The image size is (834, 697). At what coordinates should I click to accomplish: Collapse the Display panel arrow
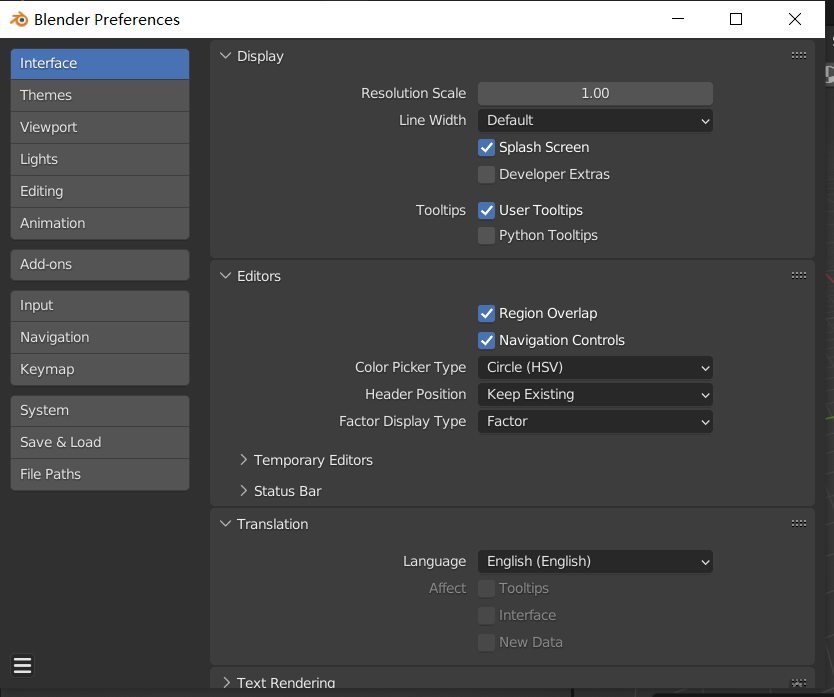point(225,56)
